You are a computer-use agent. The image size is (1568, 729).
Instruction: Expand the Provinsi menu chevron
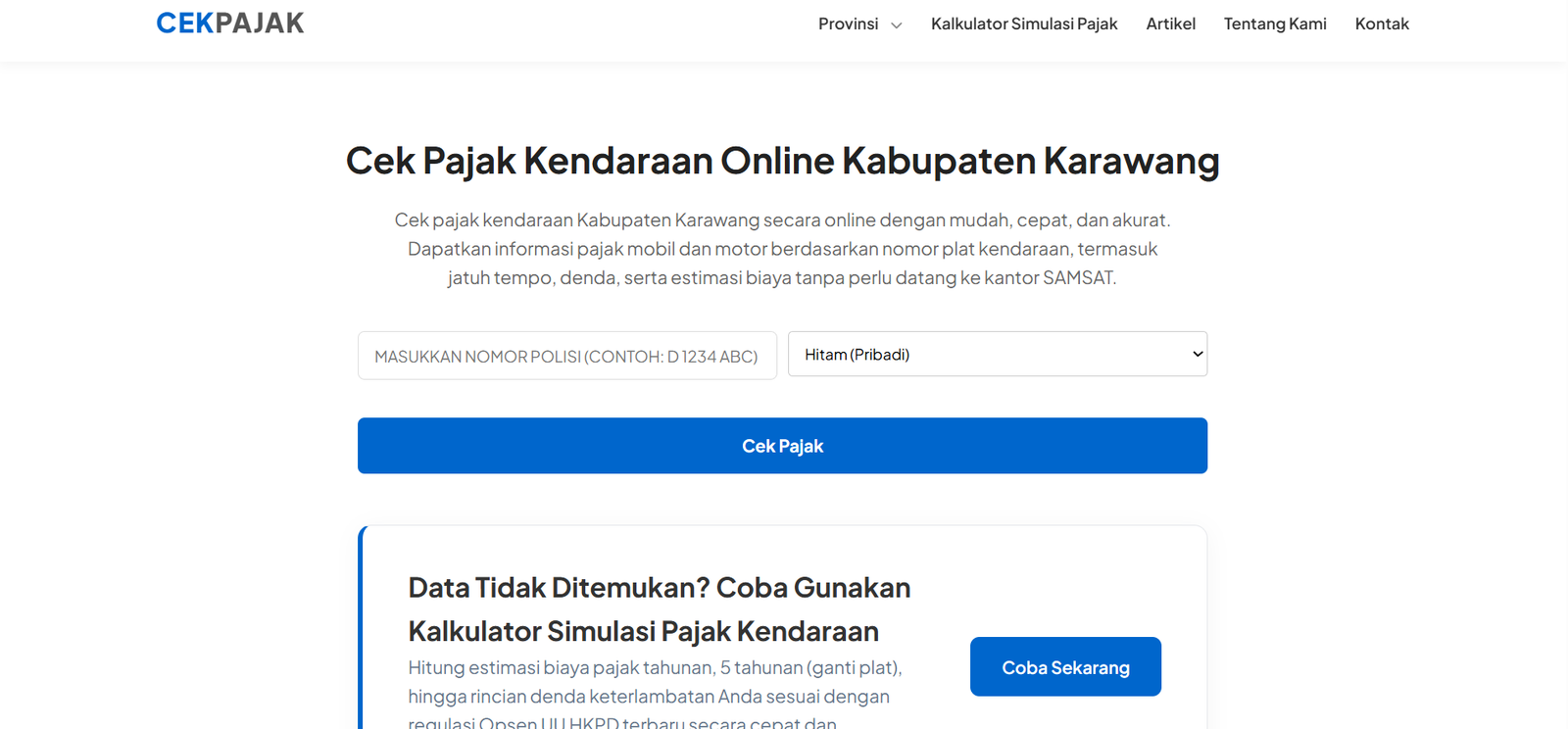(896, 25)
